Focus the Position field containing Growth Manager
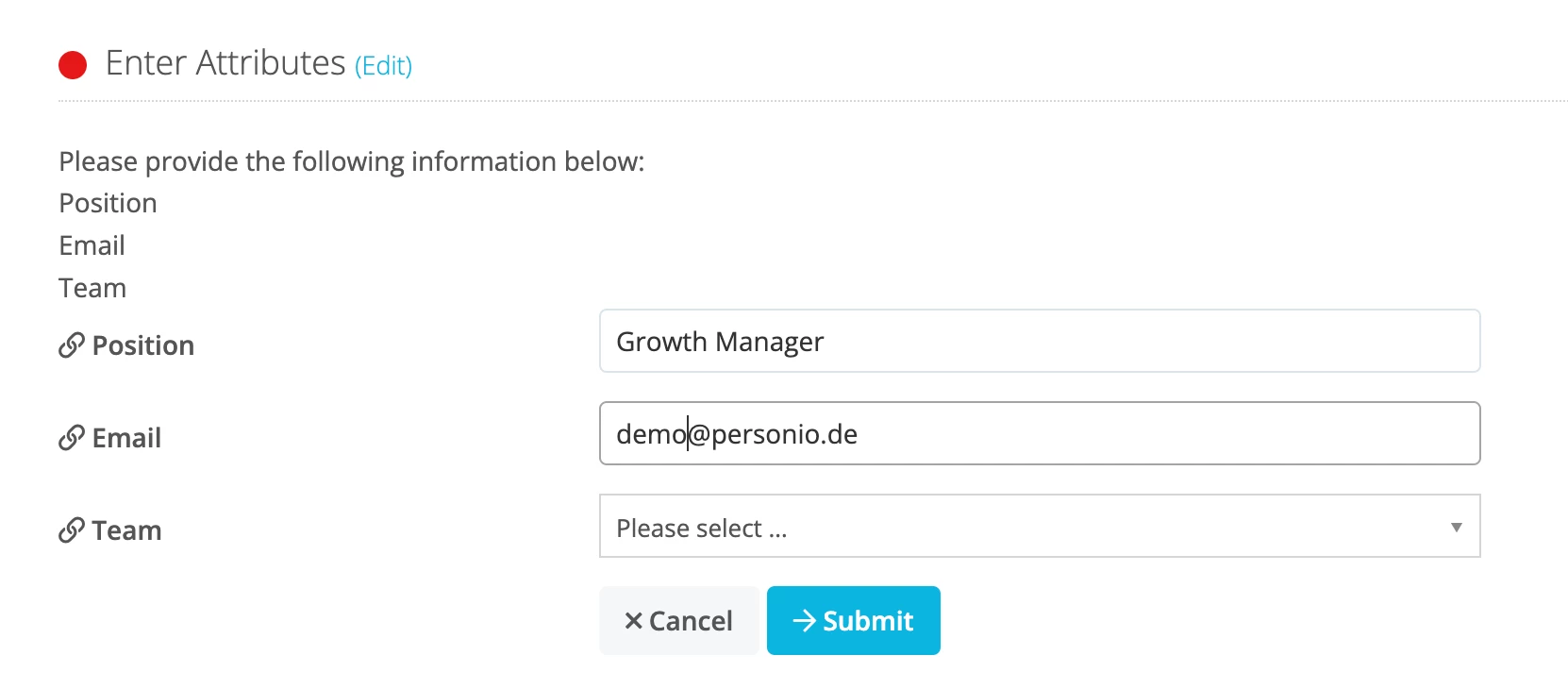Screen dimensions: 1568x689 point(1040,341)
